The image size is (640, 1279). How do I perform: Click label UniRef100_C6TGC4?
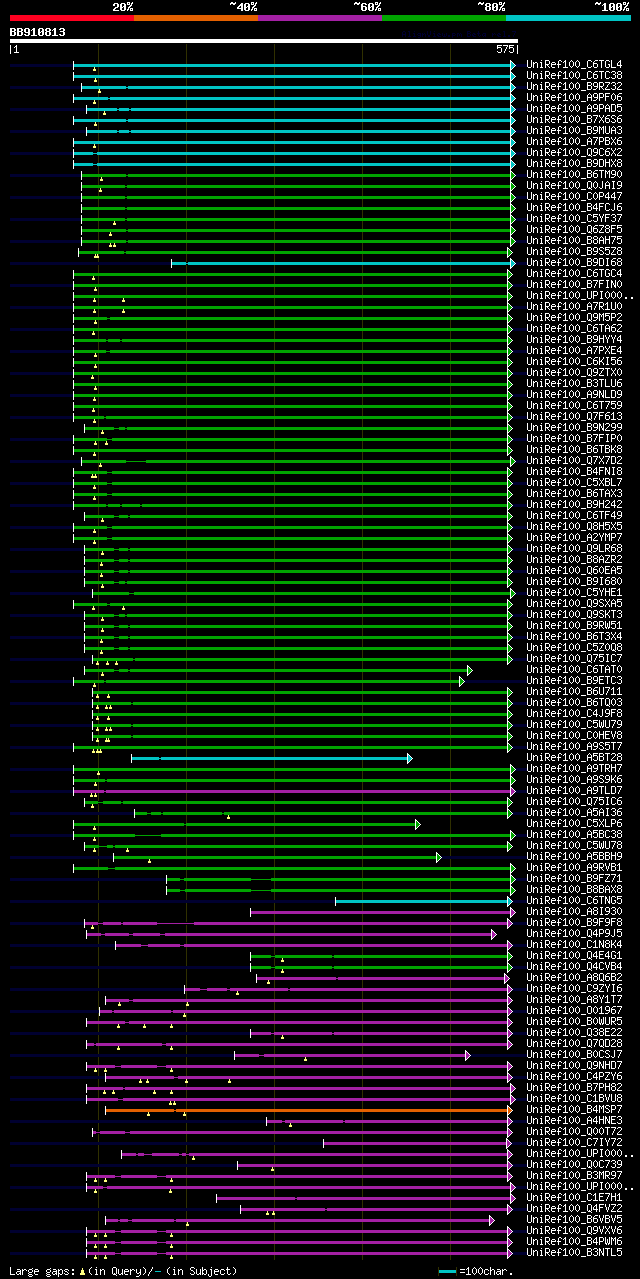[574, 274]
